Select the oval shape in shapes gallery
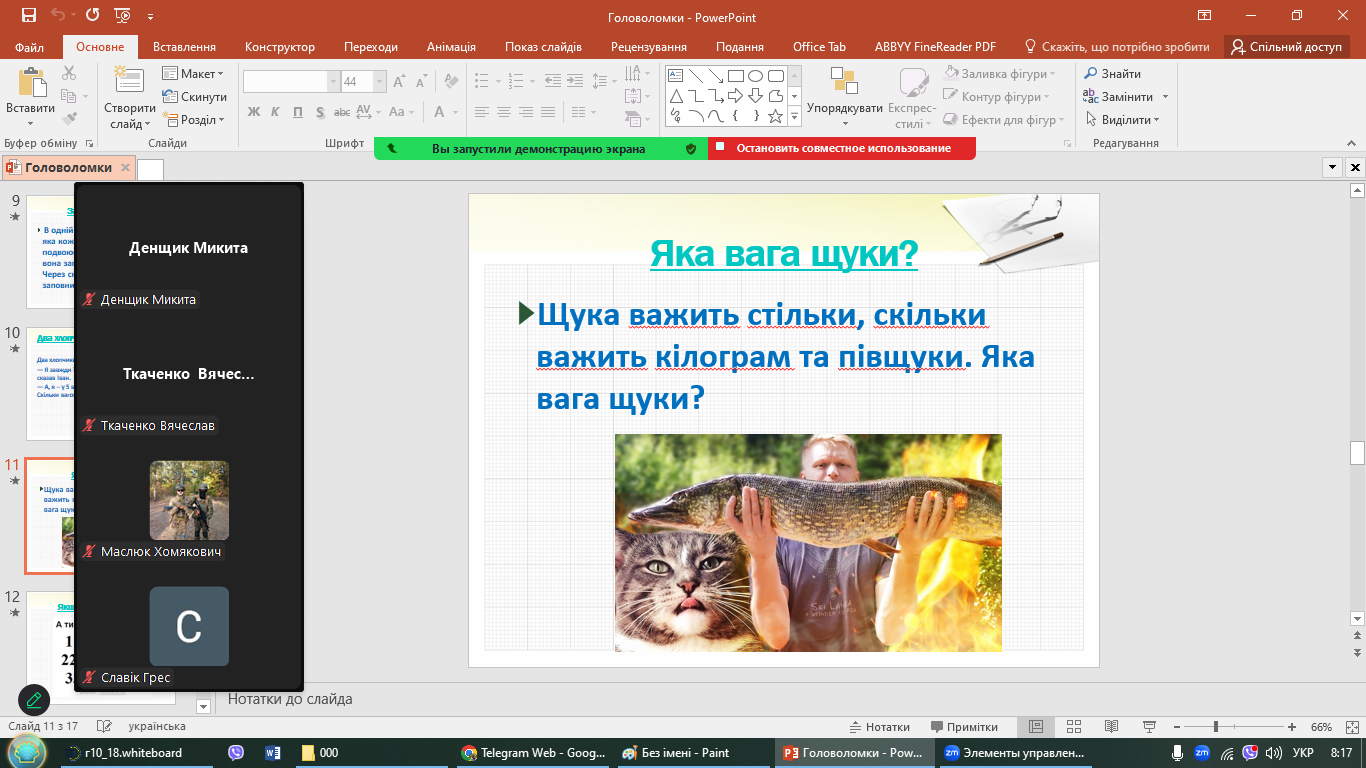This screenshot has width=1366, height=768. (755, 75)
